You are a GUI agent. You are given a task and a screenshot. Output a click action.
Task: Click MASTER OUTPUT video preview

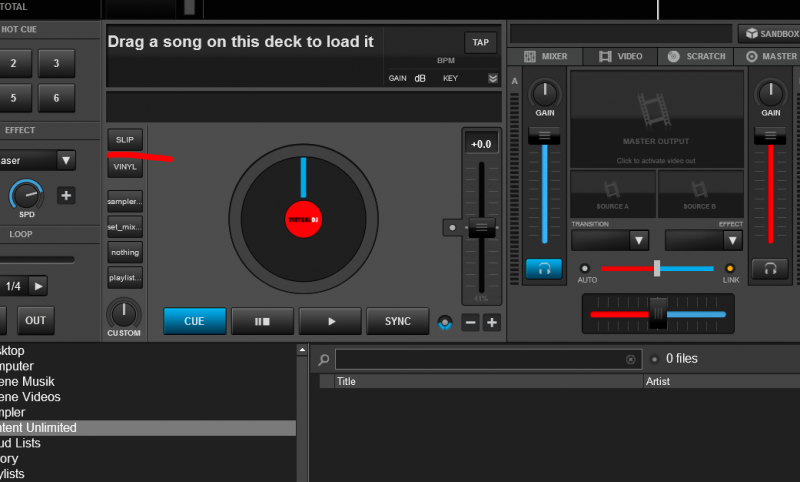click(657, 120)
